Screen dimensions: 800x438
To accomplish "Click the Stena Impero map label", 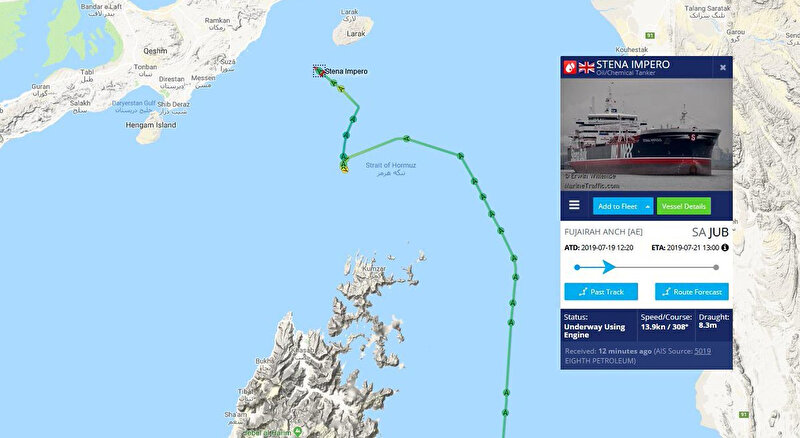I will pyautogui.click(x=346, y=71).
